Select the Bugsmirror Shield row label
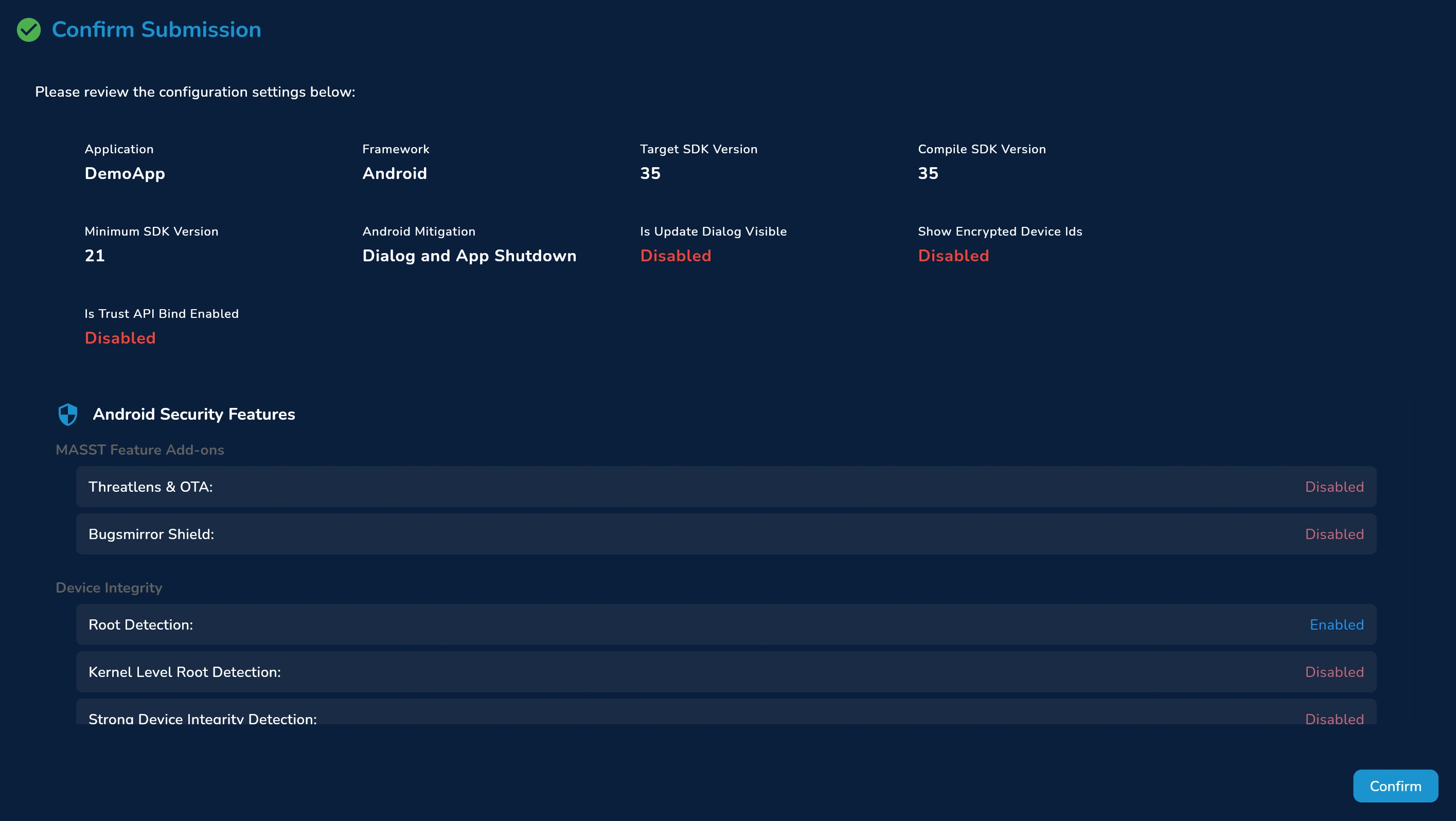This screenshot has width=1456, height=821. click(x=151, y=534)
